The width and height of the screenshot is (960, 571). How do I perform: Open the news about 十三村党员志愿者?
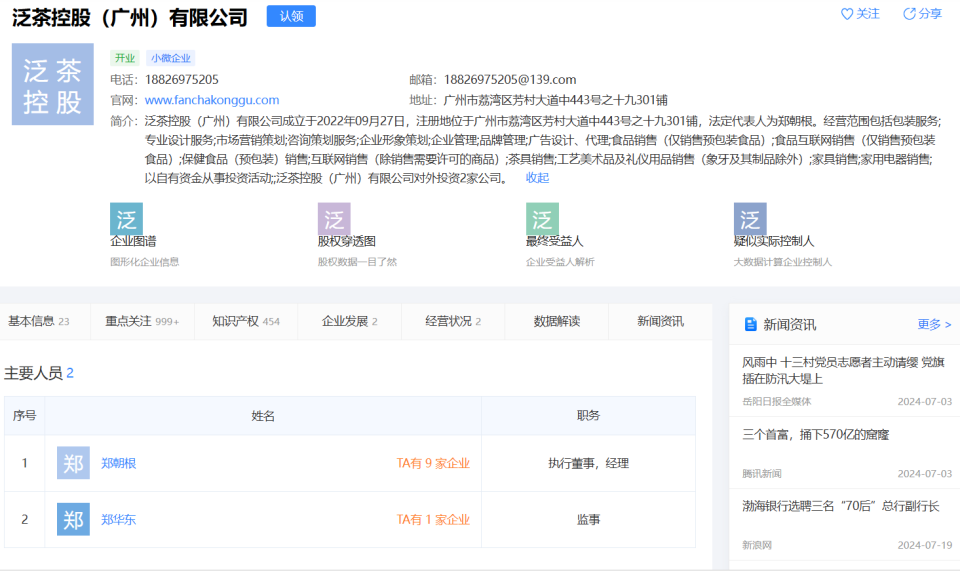point(843,370)
